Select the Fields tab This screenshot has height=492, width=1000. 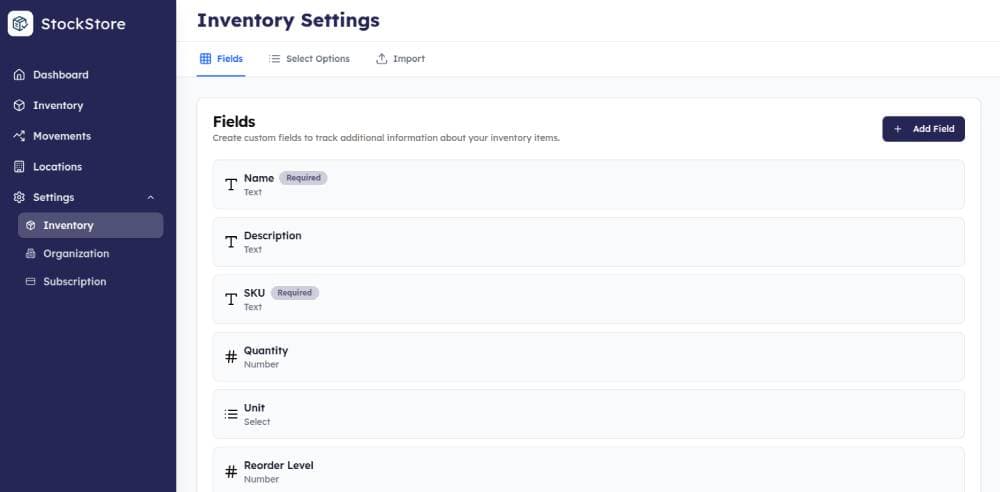pyautogui.click(x=221, y=59)
